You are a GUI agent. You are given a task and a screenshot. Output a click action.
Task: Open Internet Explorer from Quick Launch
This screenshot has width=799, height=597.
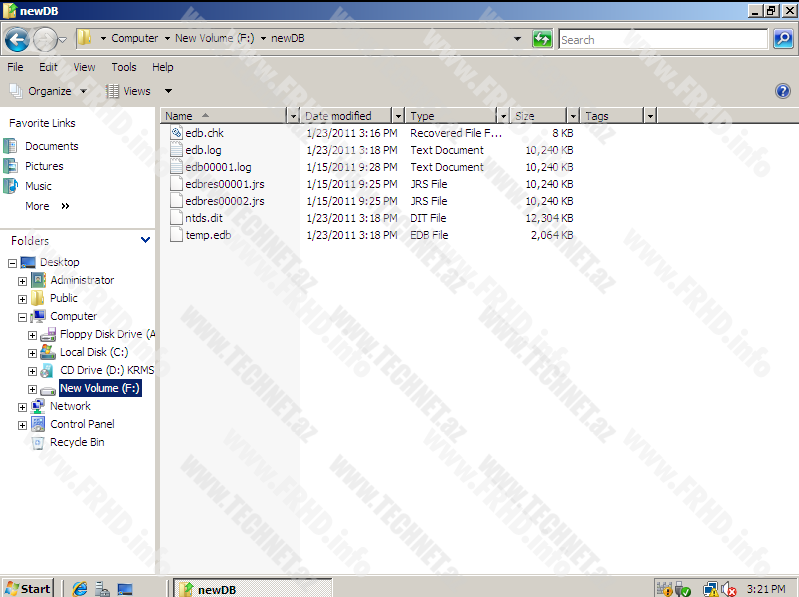click(x=80, y=588)
